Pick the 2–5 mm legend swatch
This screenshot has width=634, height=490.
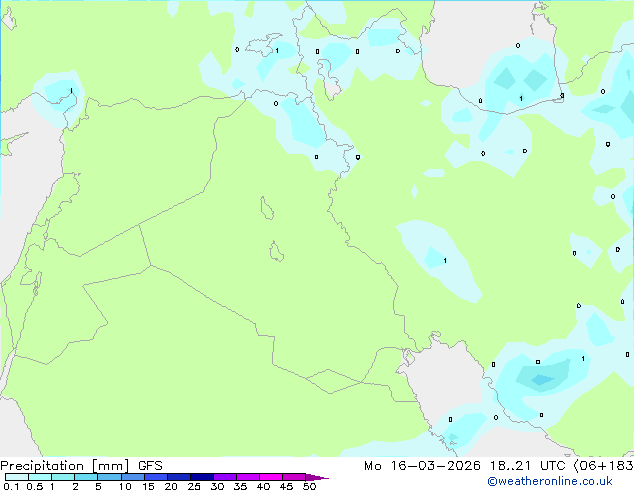[x=86, y=477]
